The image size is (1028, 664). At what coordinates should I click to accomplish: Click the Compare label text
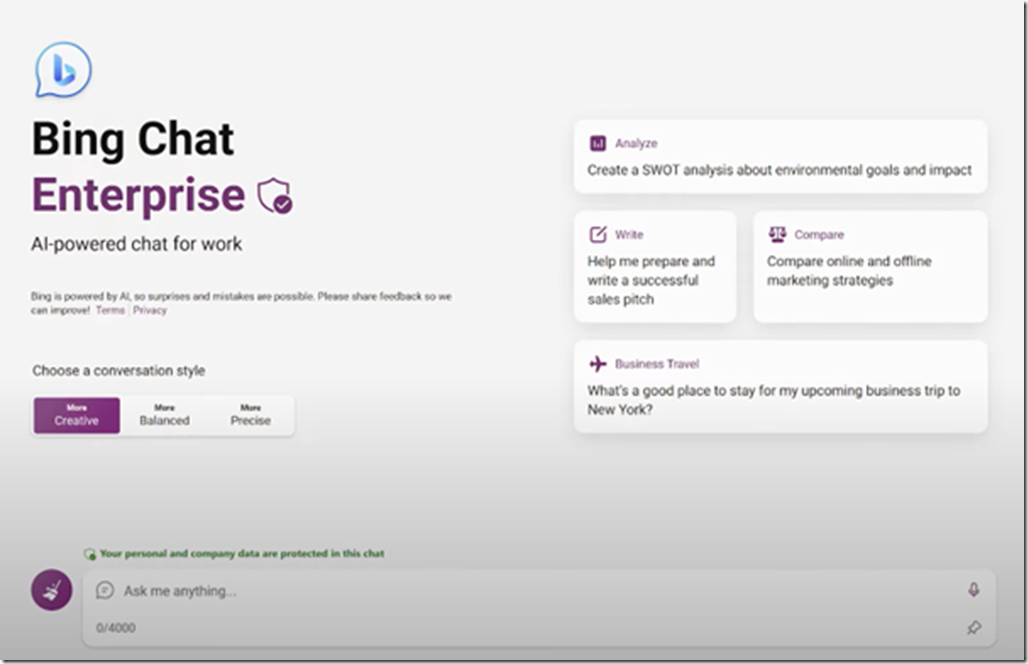click(819, 235)
